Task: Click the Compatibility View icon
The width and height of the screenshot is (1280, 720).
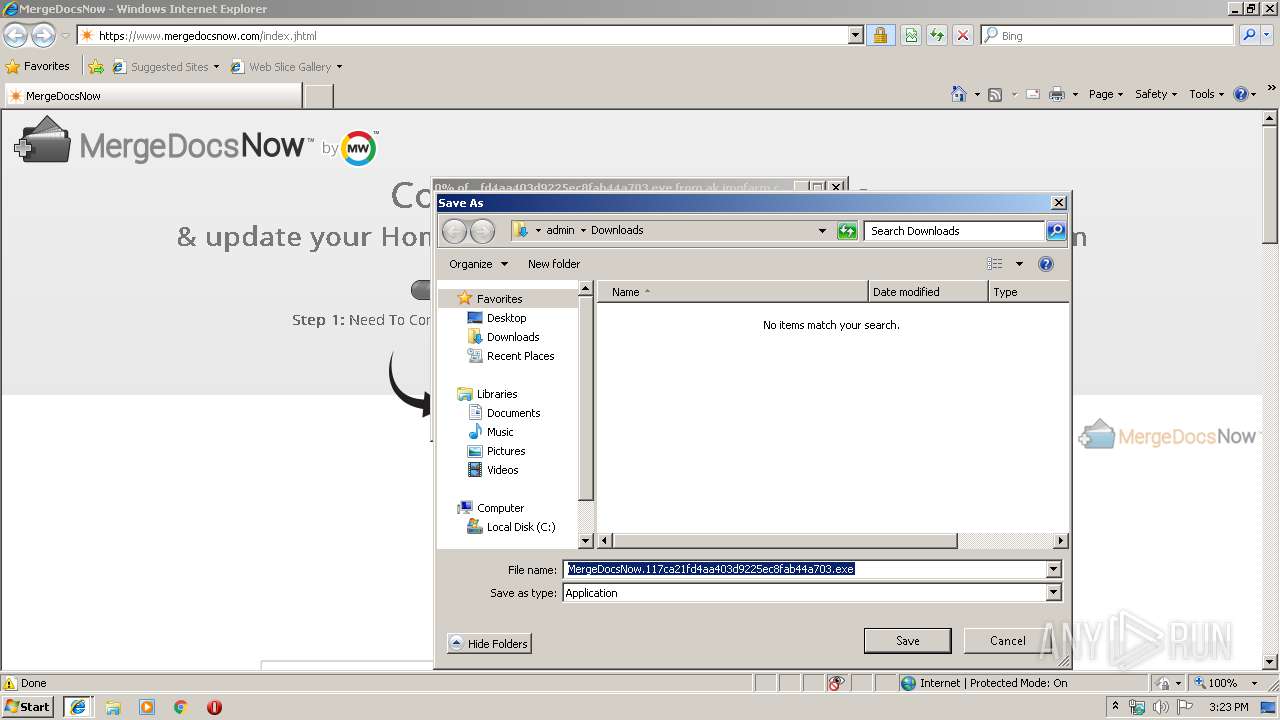Action: pos(911,35)
